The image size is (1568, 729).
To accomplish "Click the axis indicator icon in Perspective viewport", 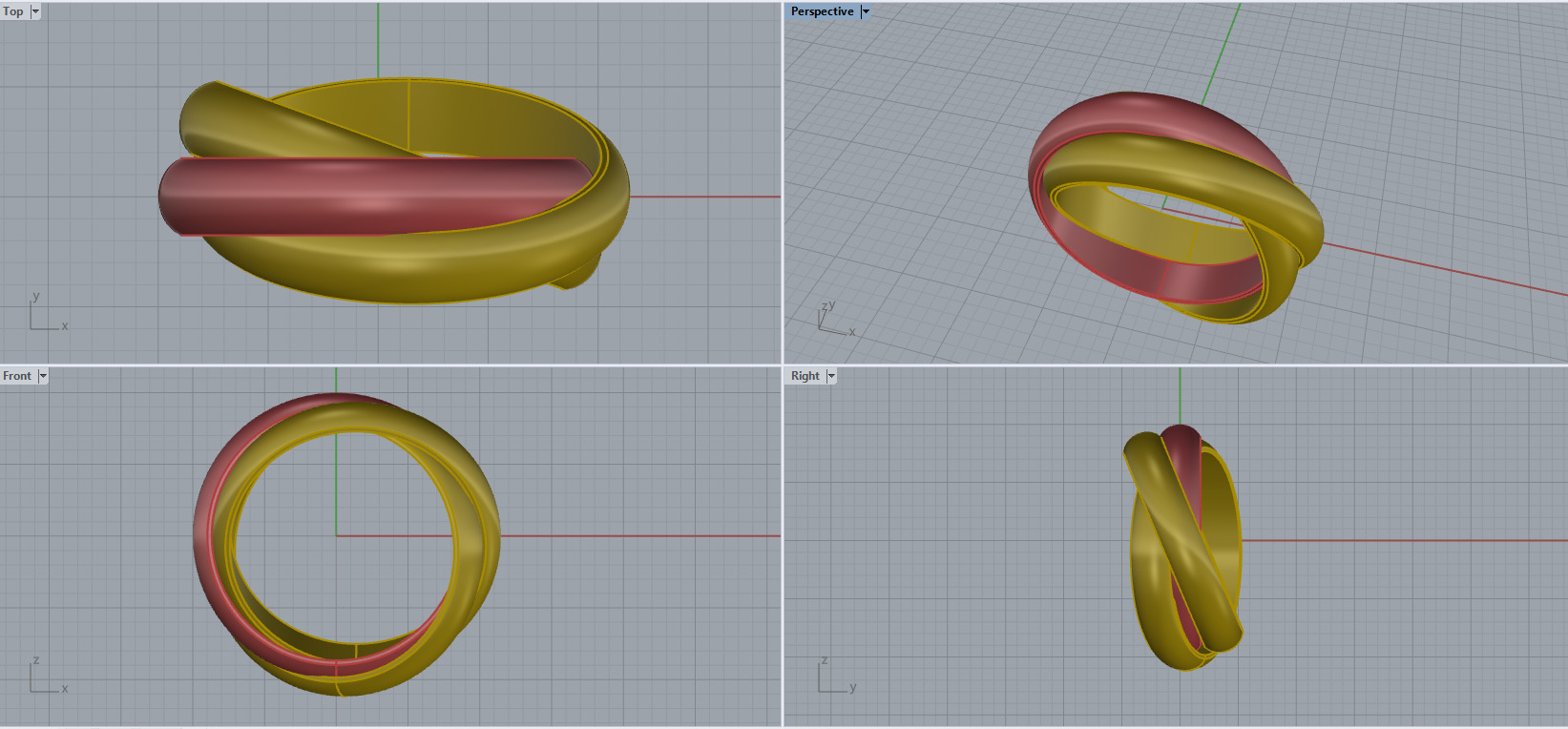I will point(835,319).
